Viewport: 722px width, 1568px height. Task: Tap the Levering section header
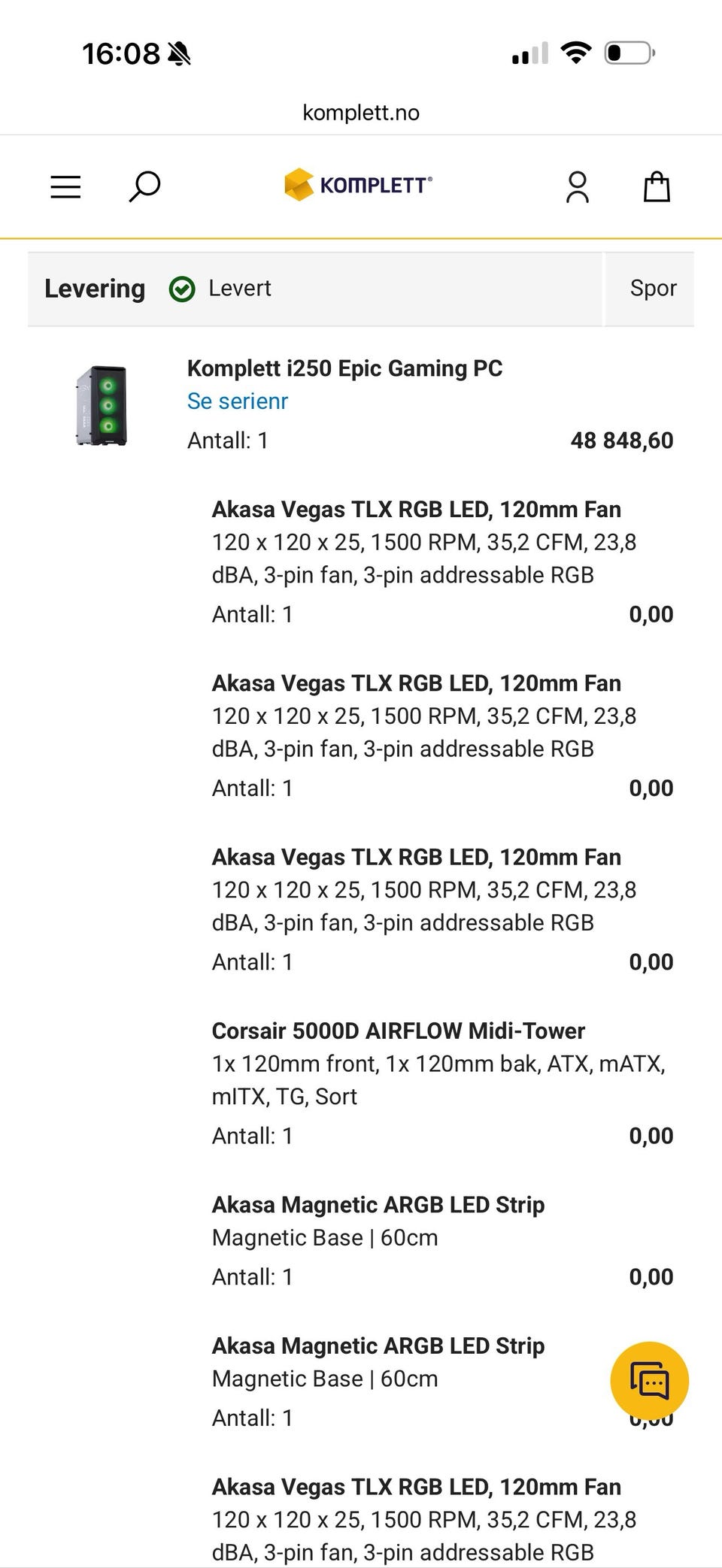95,289
